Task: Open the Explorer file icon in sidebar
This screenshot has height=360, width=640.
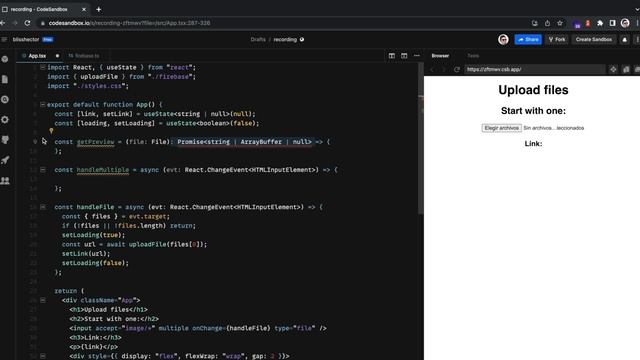Action: coord(5,79)
